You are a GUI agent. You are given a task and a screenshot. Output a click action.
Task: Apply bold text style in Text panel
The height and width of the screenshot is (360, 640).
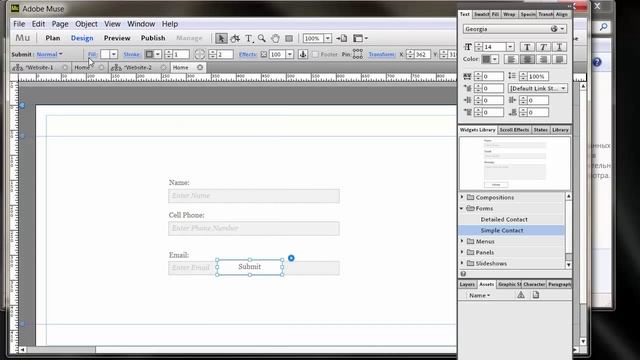(x=527, y=47)
